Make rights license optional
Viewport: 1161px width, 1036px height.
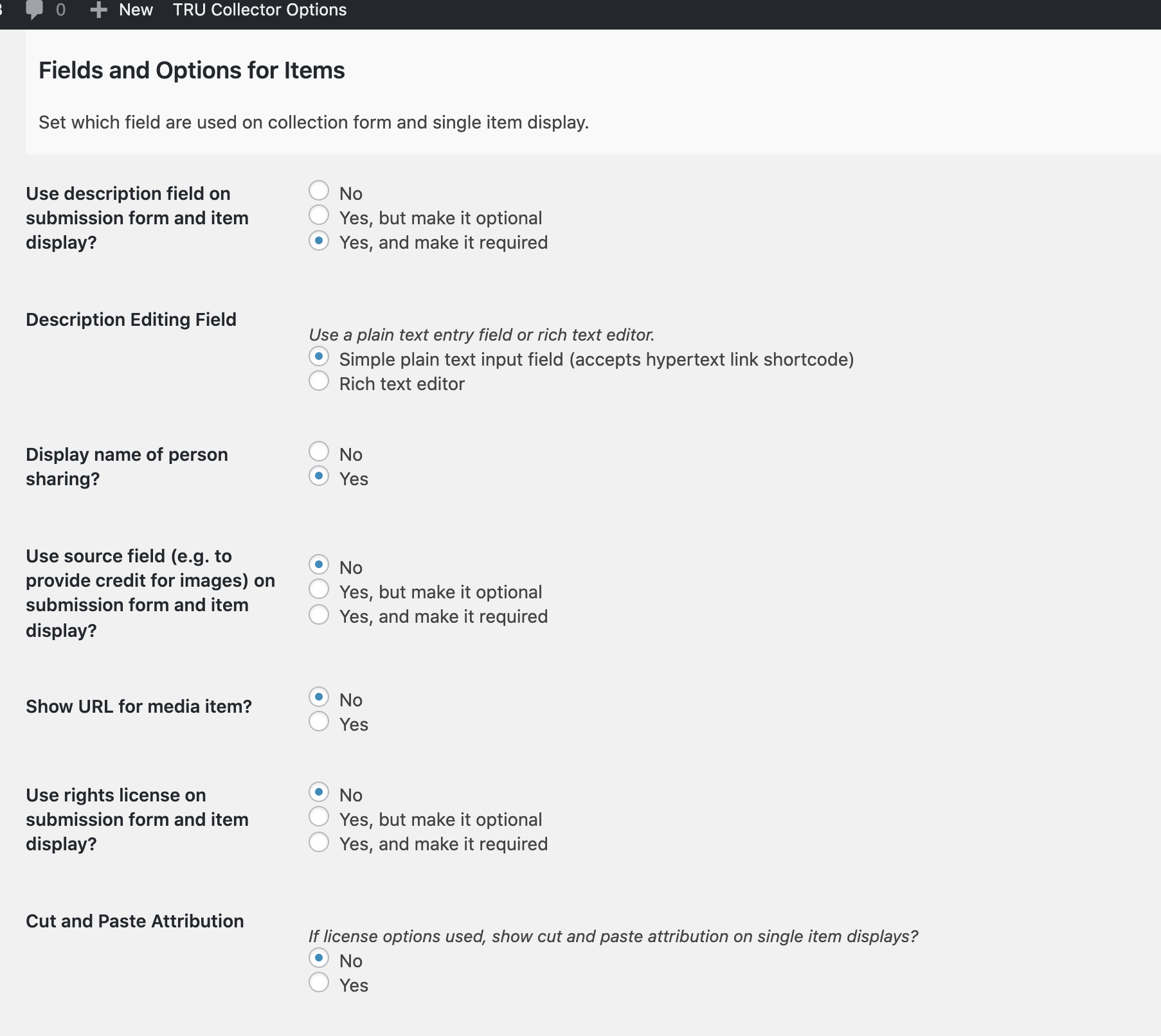click(x=319, y=817)
